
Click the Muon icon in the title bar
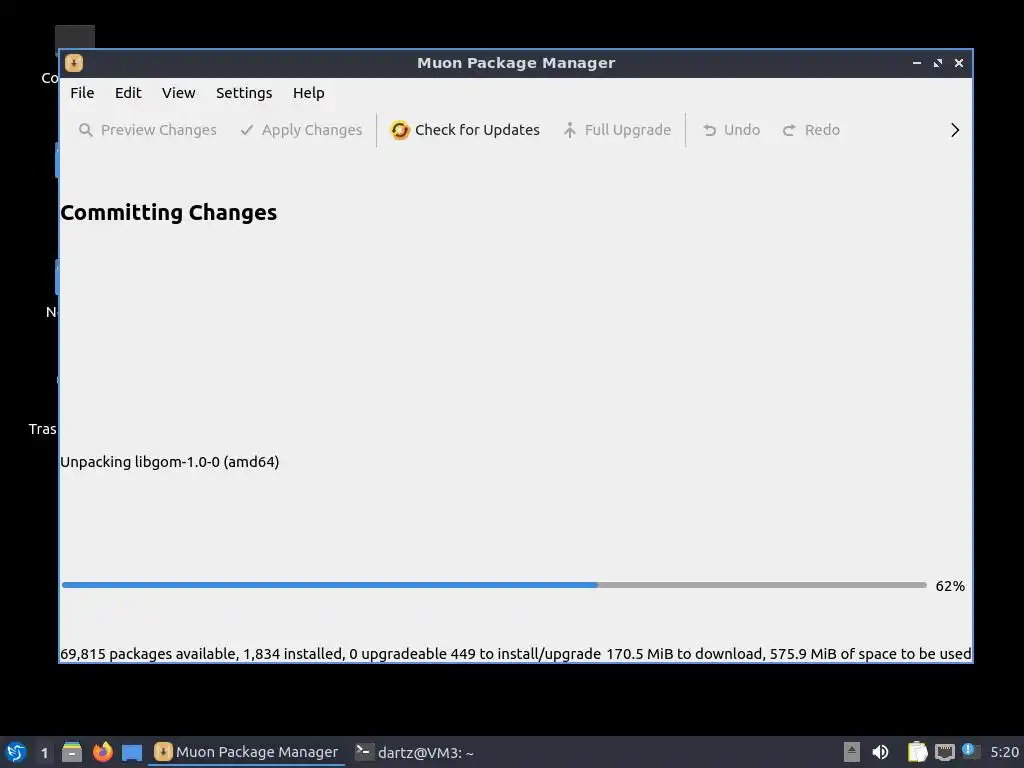pyautogui.click(x=74, y=63)
